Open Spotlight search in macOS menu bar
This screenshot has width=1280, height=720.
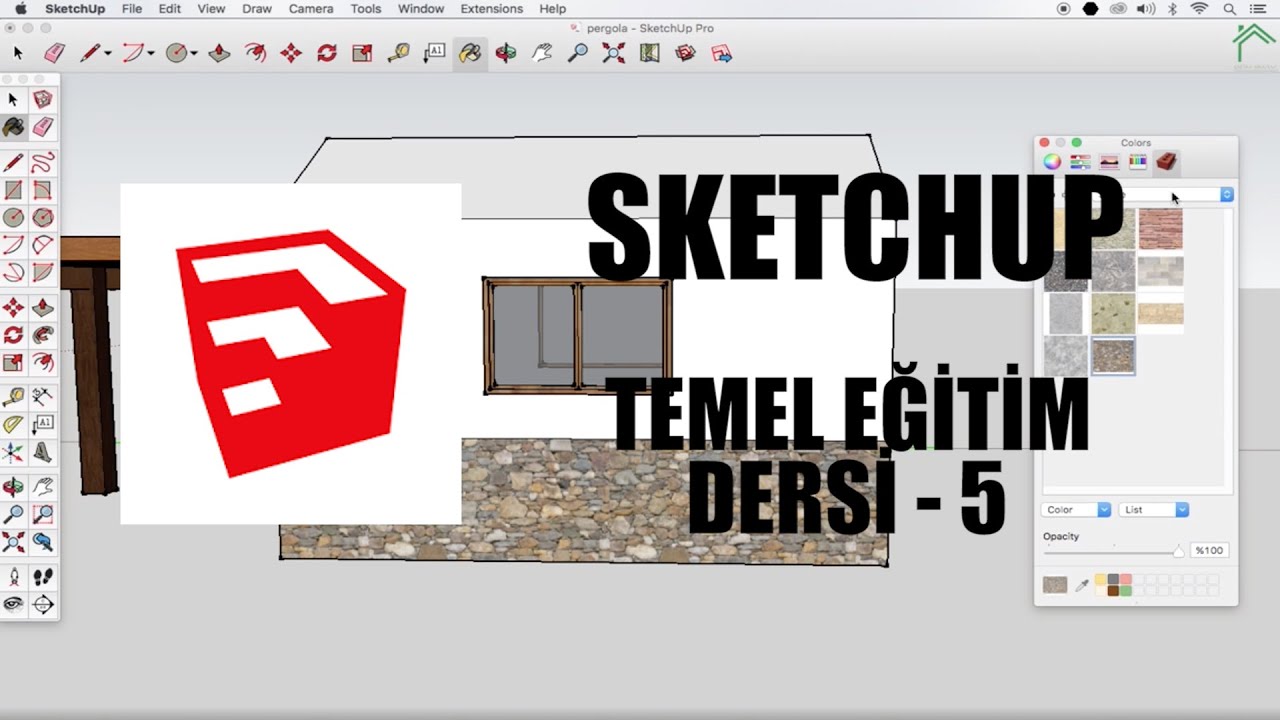(1228, 9)
